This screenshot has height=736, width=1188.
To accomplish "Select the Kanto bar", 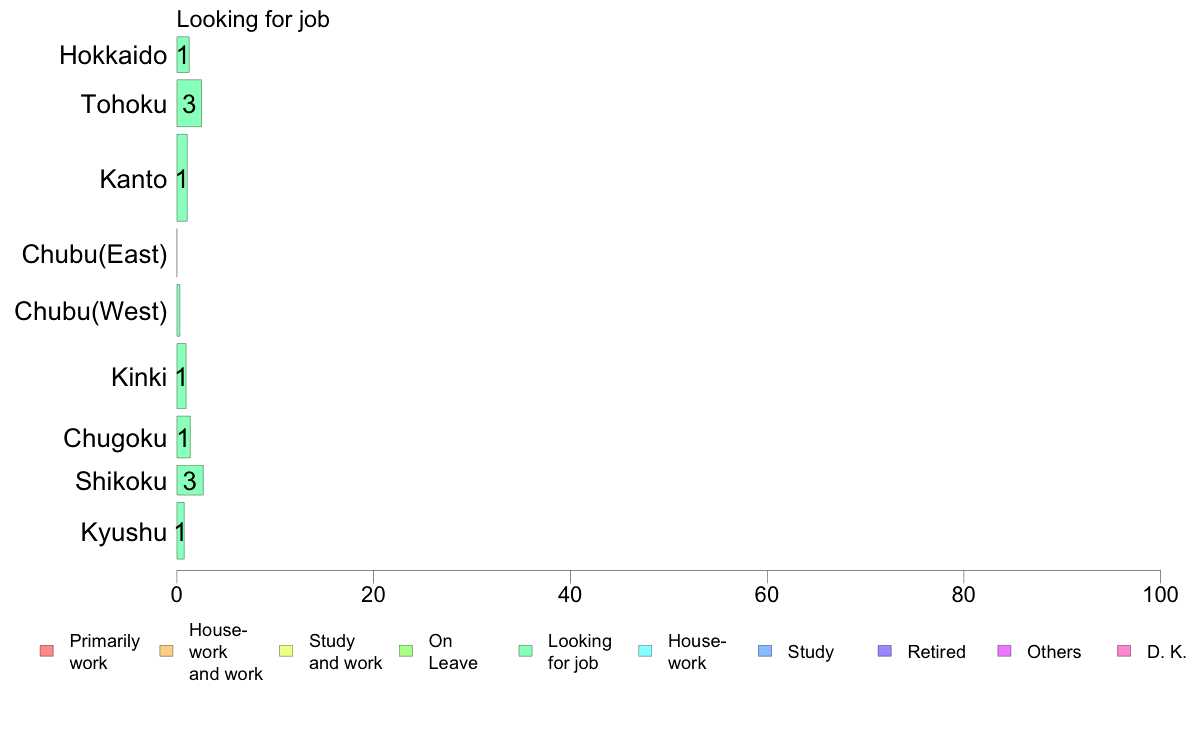I will pos(182,178).
